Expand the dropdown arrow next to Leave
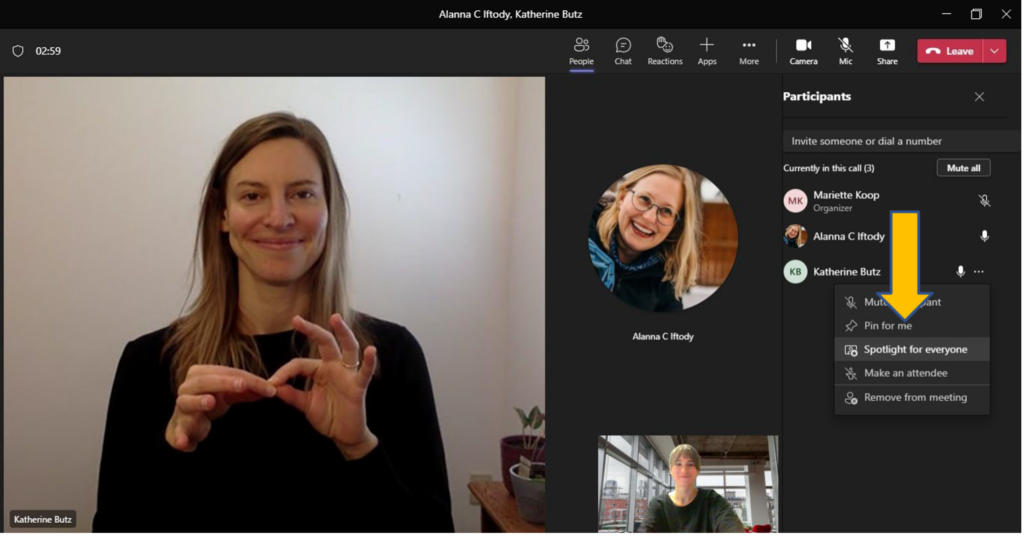This screenshot has width=1024, height=537. coord(994,51)
